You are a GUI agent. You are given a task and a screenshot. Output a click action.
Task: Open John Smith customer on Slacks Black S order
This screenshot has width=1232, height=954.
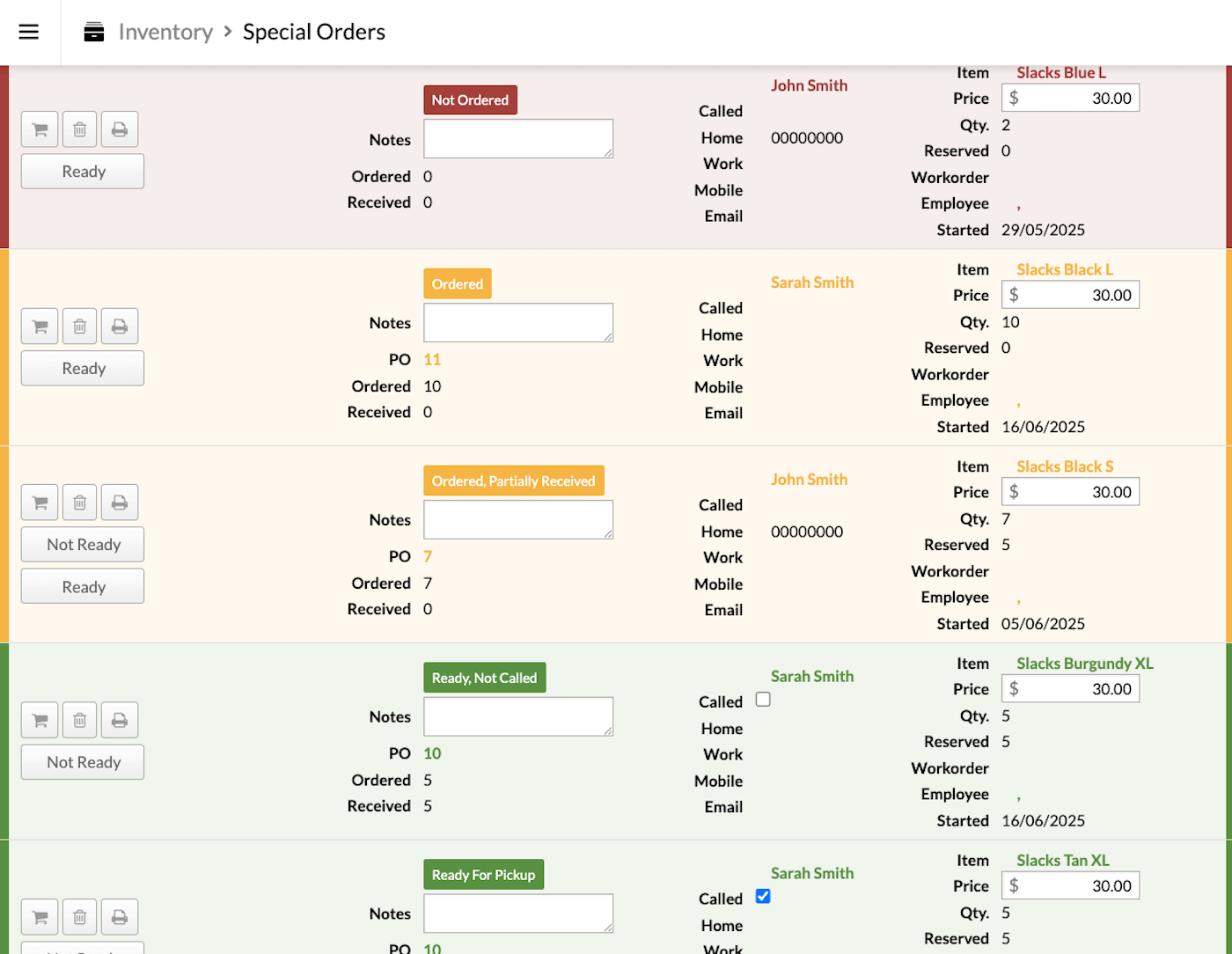[810, 480]
